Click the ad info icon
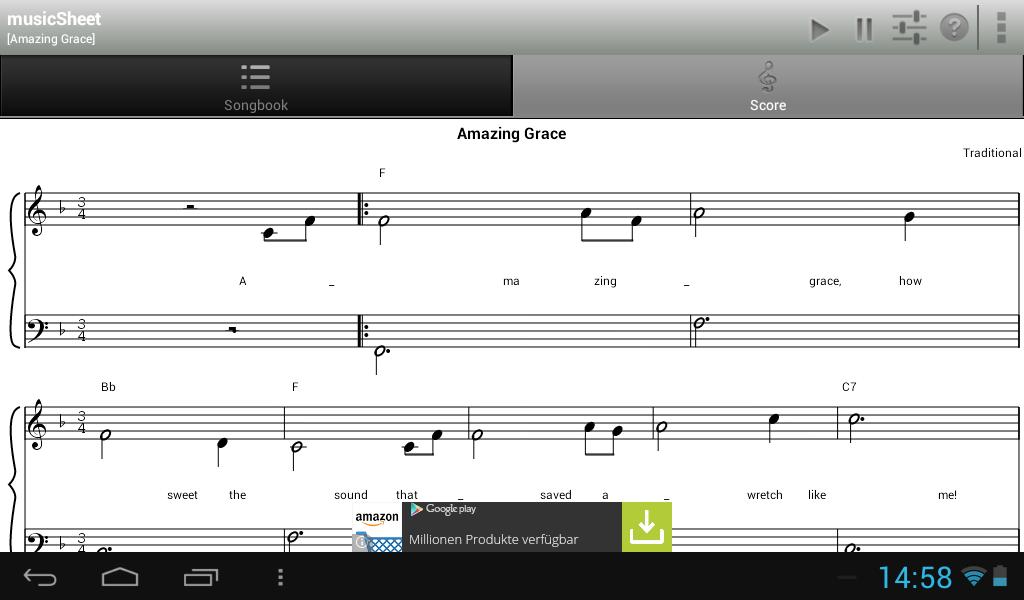 pyautogui.click(x=360, y=543)
